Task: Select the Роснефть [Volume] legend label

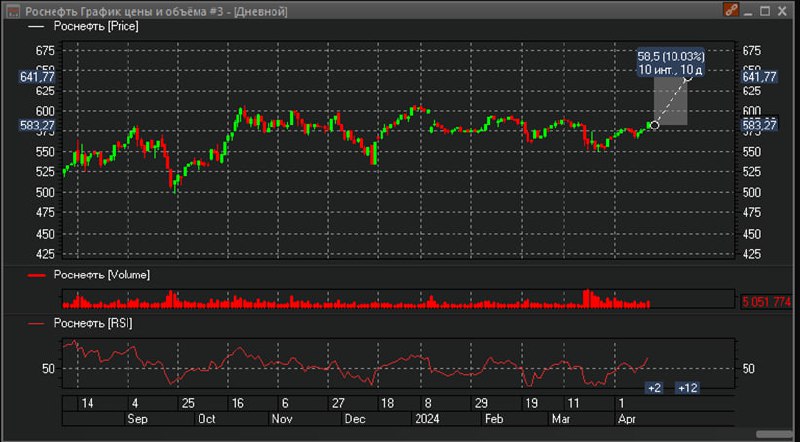Action: pyautogui.click(x=102, y=275)
